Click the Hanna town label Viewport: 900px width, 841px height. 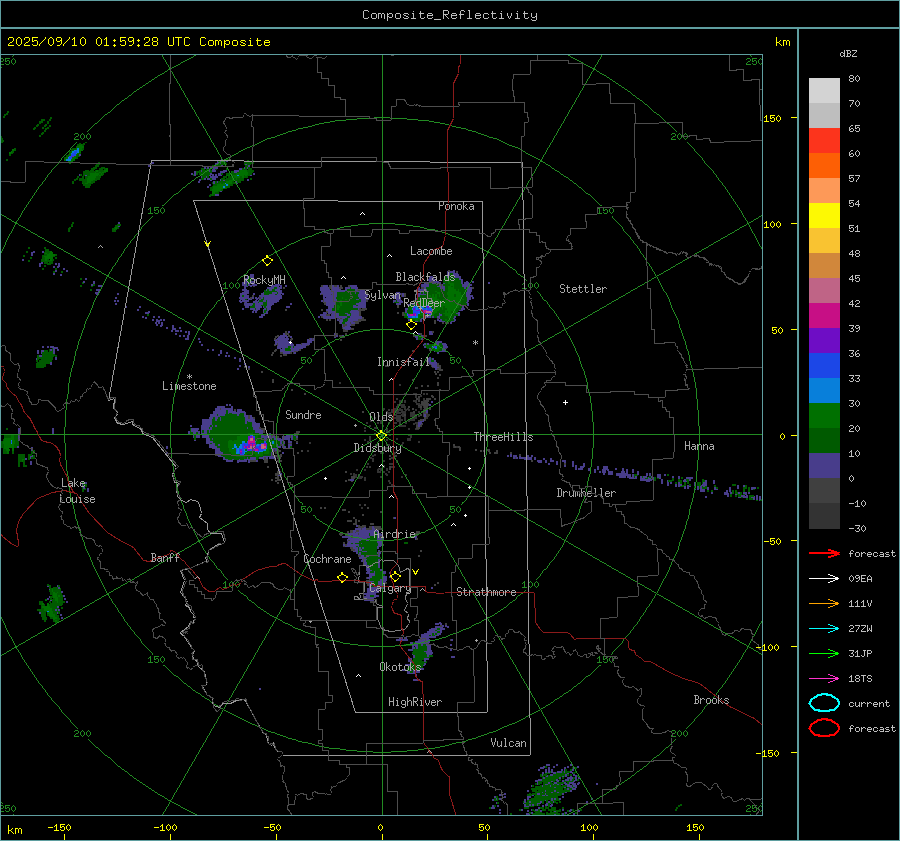699,446
